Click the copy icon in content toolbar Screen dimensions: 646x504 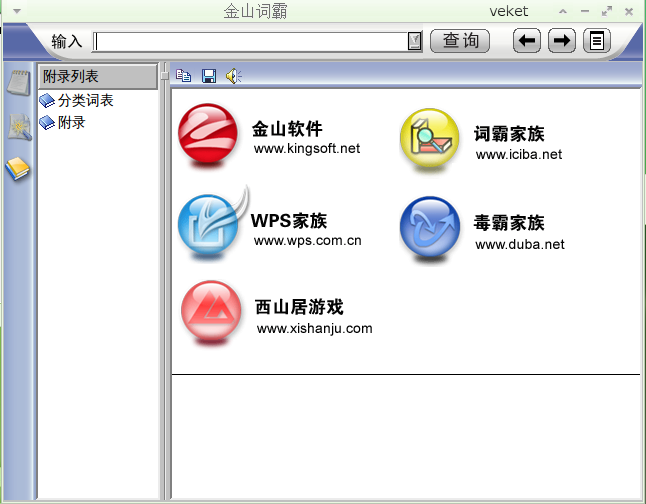[183, 76]
